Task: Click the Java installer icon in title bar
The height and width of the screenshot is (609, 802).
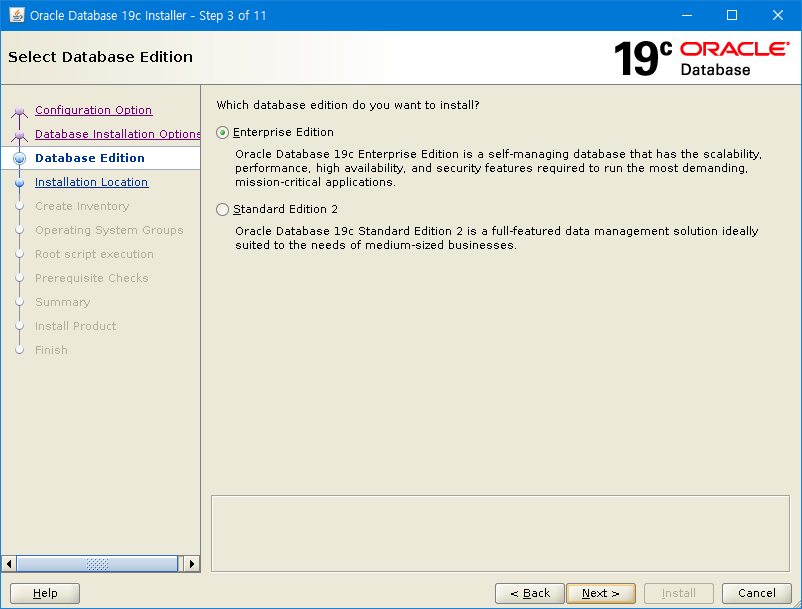Action: 17,16
